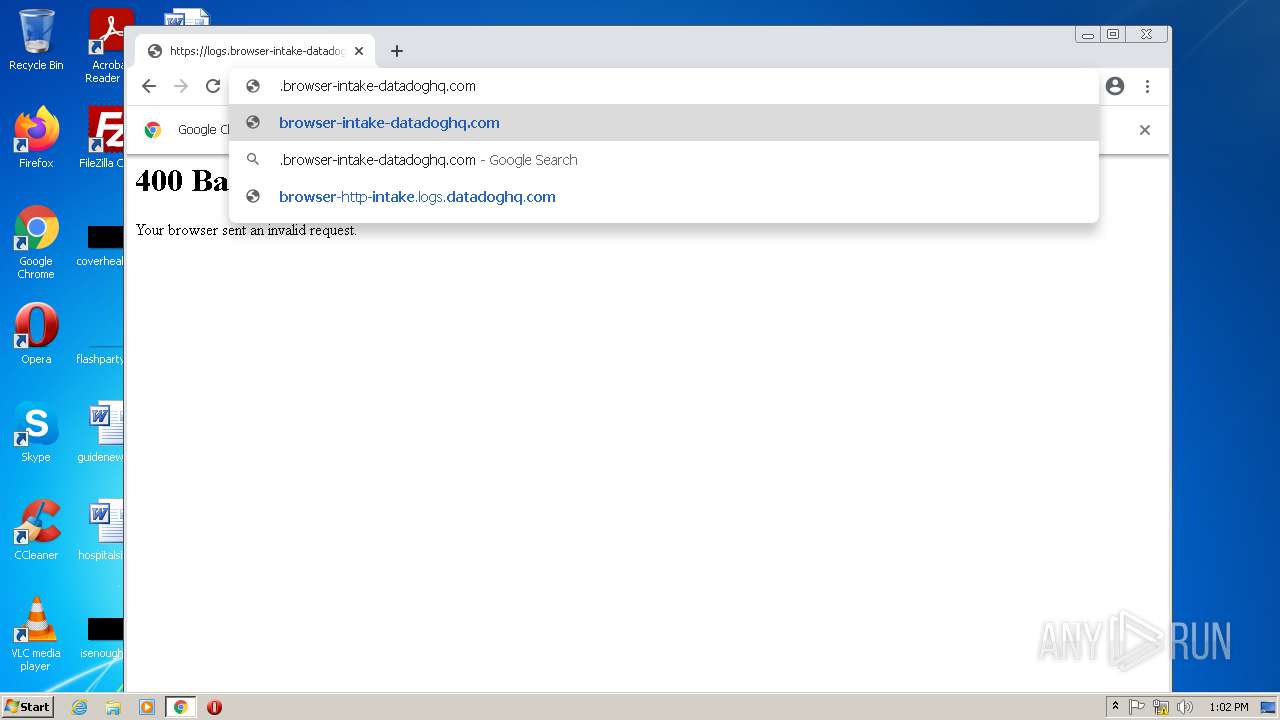Open Windows Explorer from the taskbar
The width and height of the screenshot is (1280, 720).
point(113,707)
